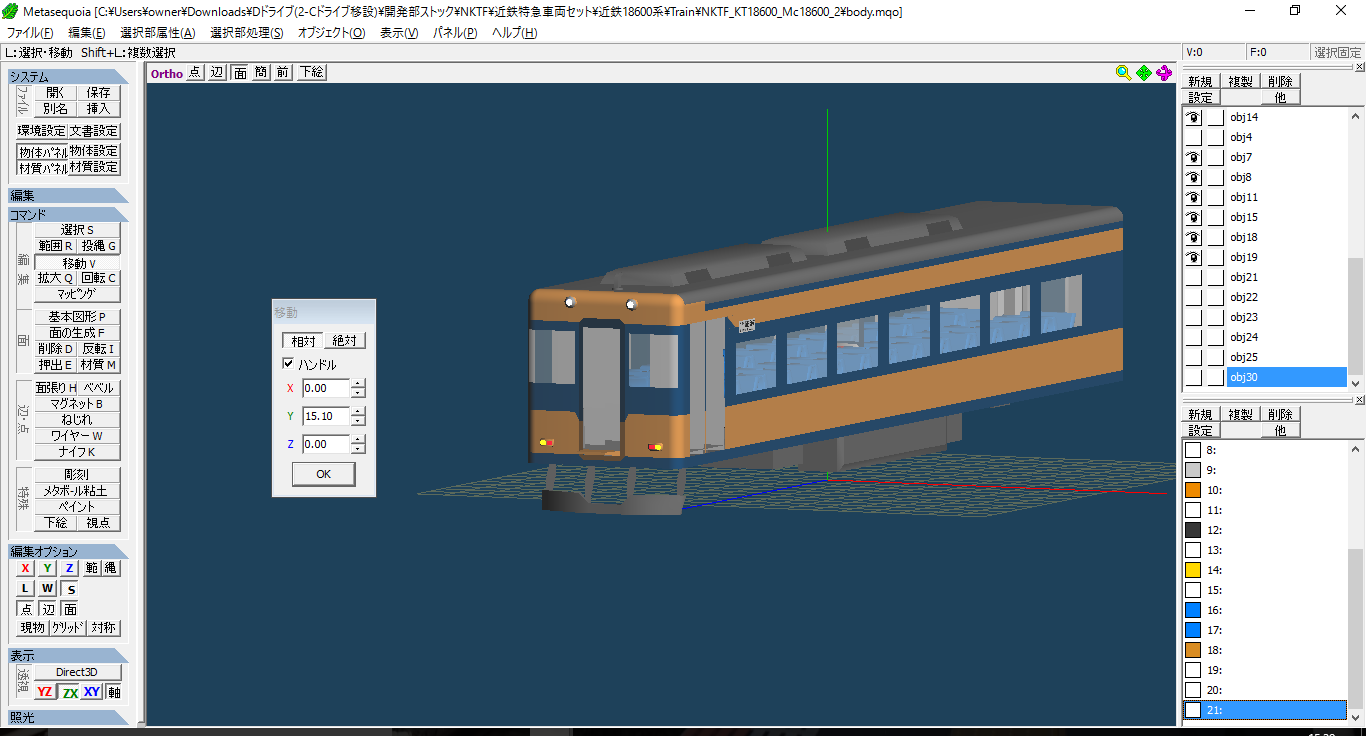Image resolution: width=1366 pixels, height=736 pixels.
Task: Toggle the Y axis edit option
Action: (x=47, y=568)
